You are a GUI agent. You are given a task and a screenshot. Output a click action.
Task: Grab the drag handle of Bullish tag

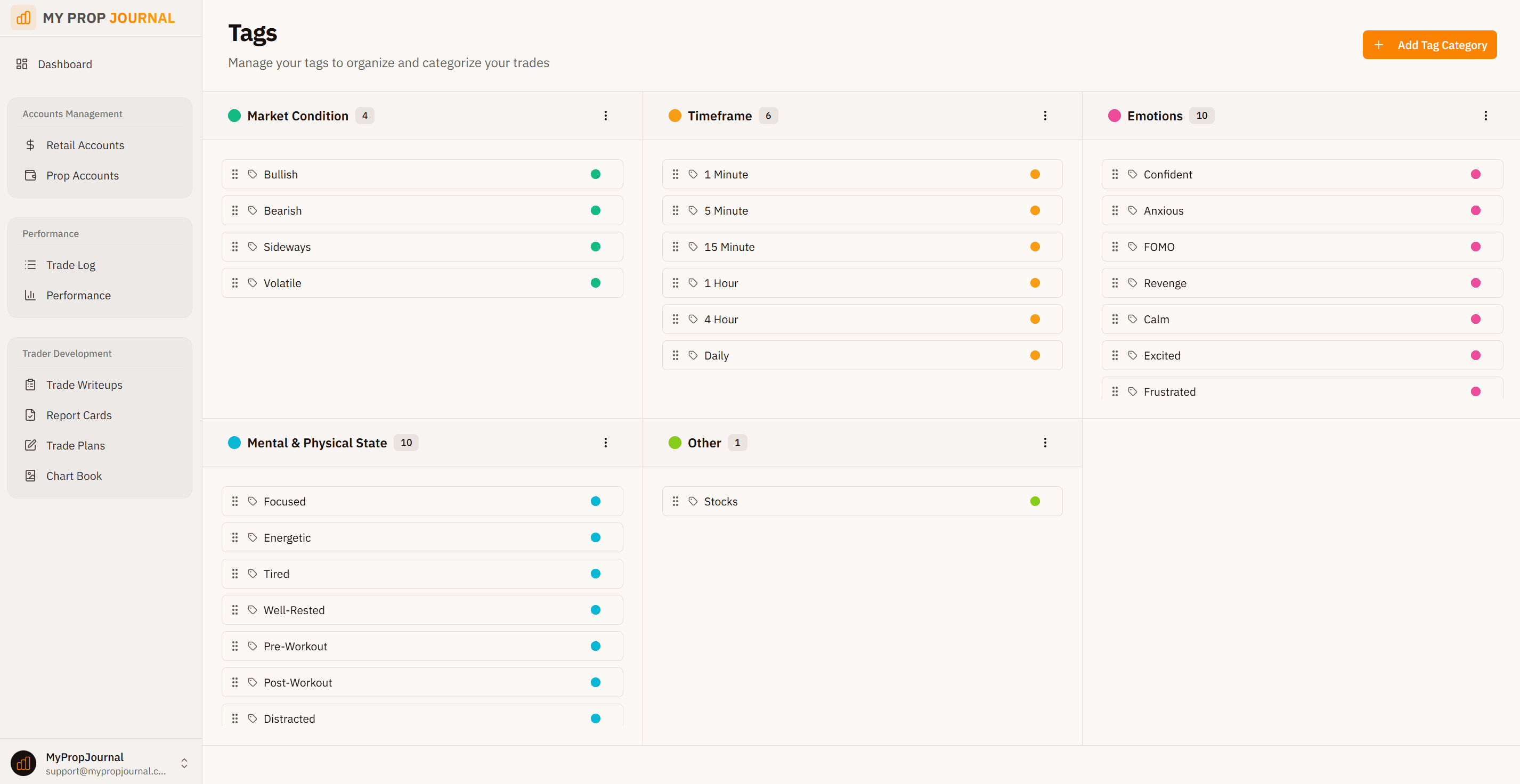tap(235, 174)
